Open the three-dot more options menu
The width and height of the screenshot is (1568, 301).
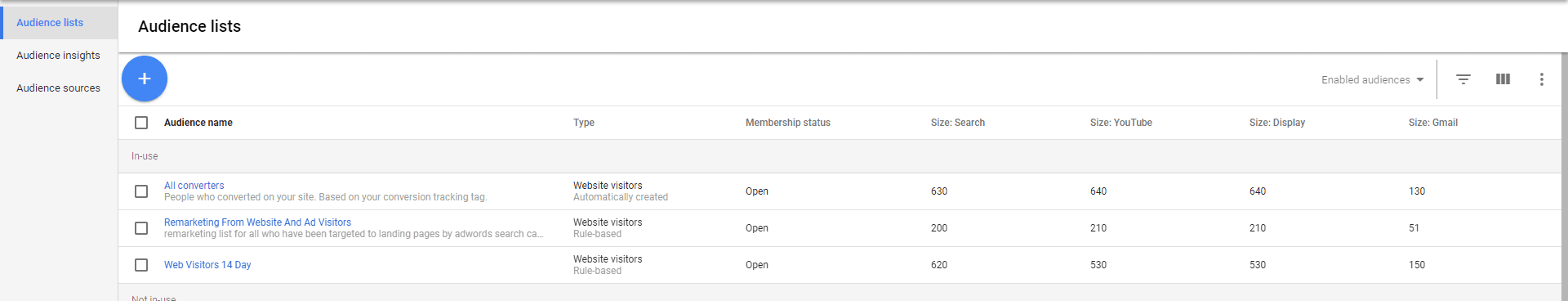pyautogui.click(x=1542, y=79)
